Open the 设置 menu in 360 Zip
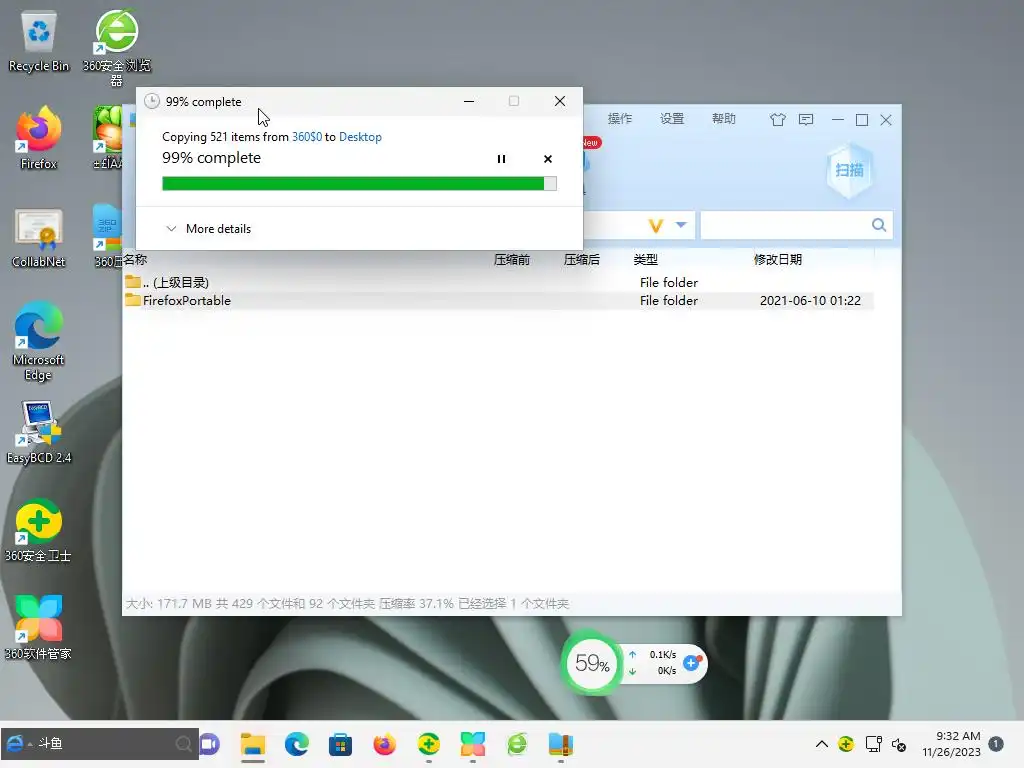This screenshot has height=768, width=1024. [671, 119]
